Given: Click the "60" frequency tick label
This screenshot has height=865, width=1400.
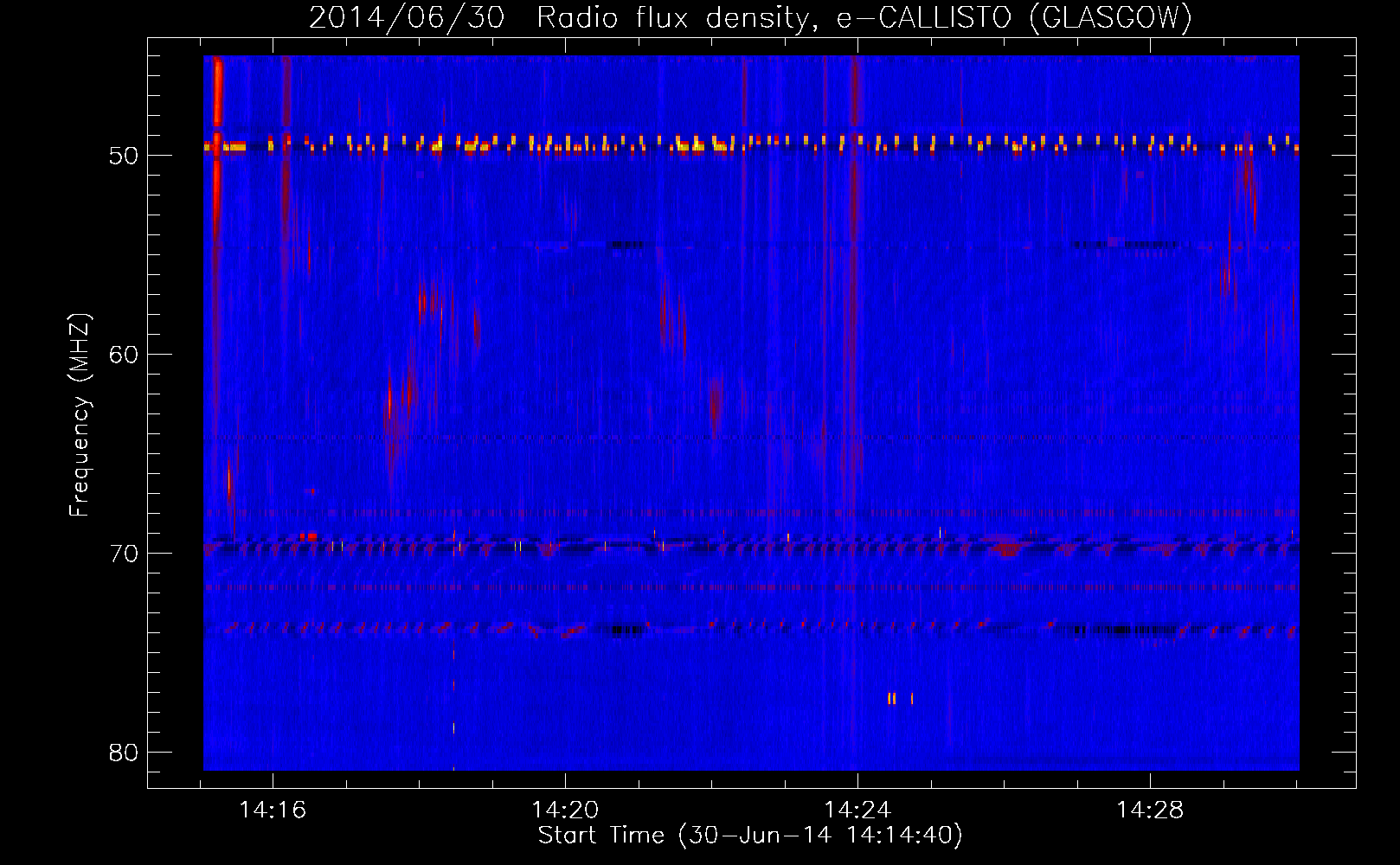Looking at the screenshot, I should pyautogui.click(x=124, y=355).
